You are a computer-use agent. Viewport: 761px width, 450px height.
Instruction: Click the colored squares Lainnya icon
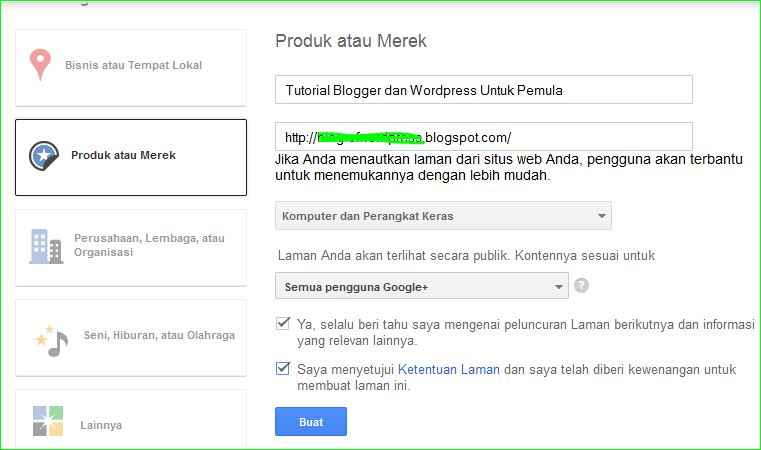click(x=48, y=421)
